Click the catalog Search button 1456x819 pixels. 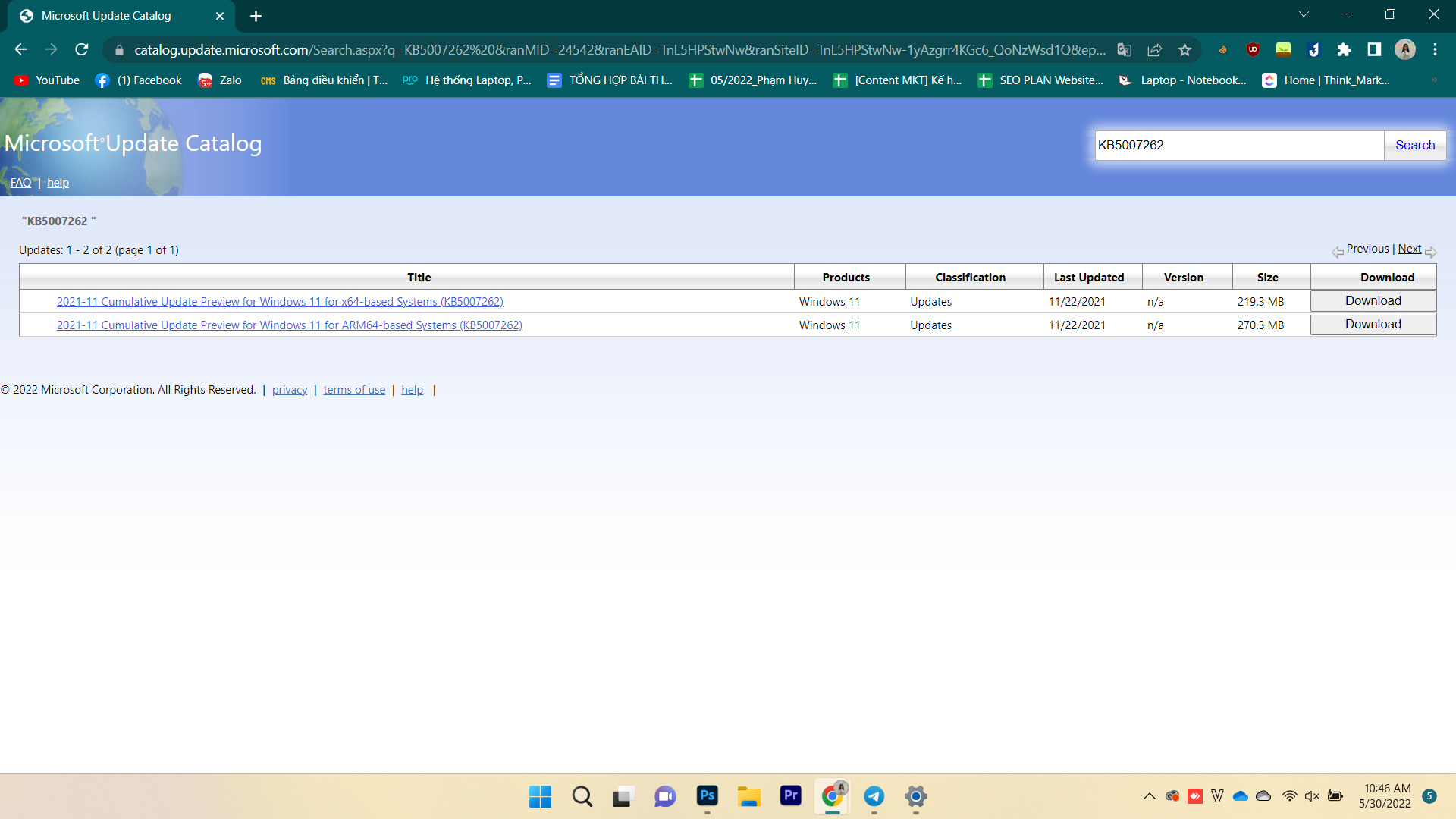[1415, 145]
